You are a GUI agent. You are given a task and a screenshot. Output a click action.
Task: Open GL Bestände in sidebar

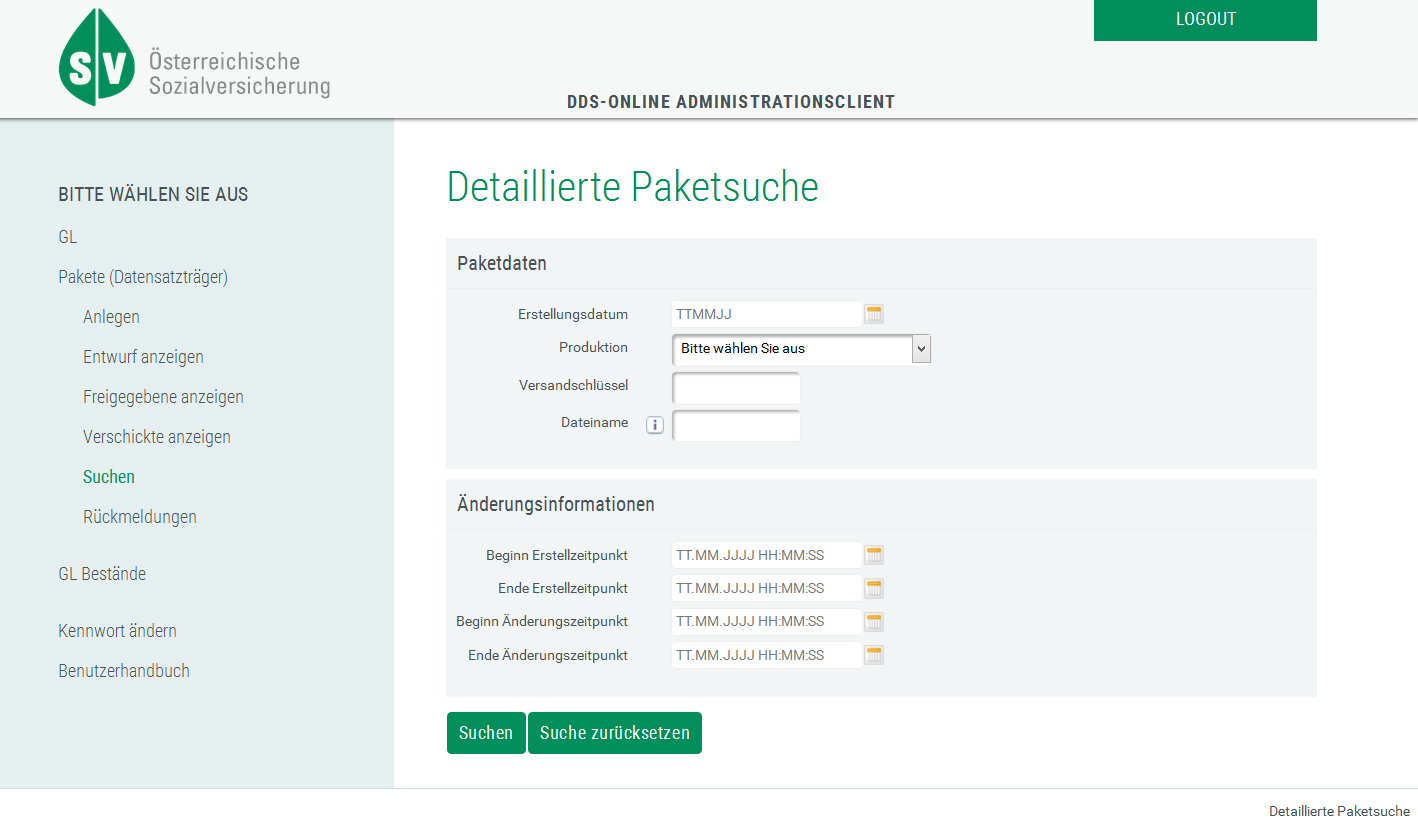click(x=102, y=574)
